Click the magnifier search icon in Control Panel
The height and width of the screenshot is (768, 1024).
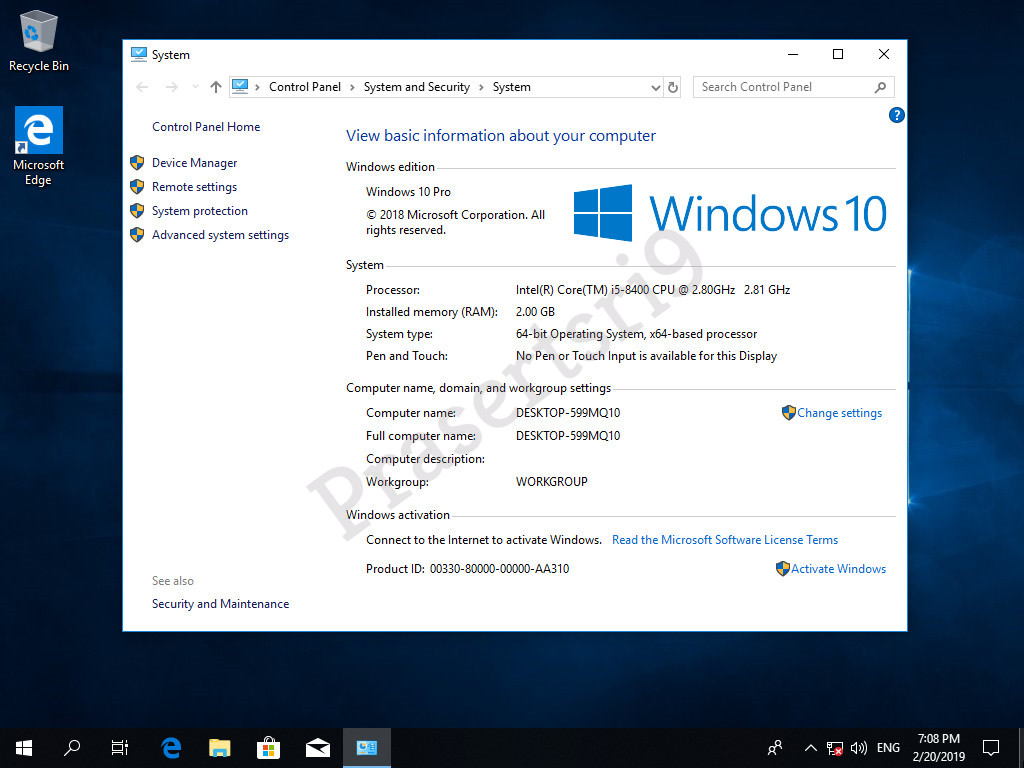pyautogui.click(x=880, y=87)
